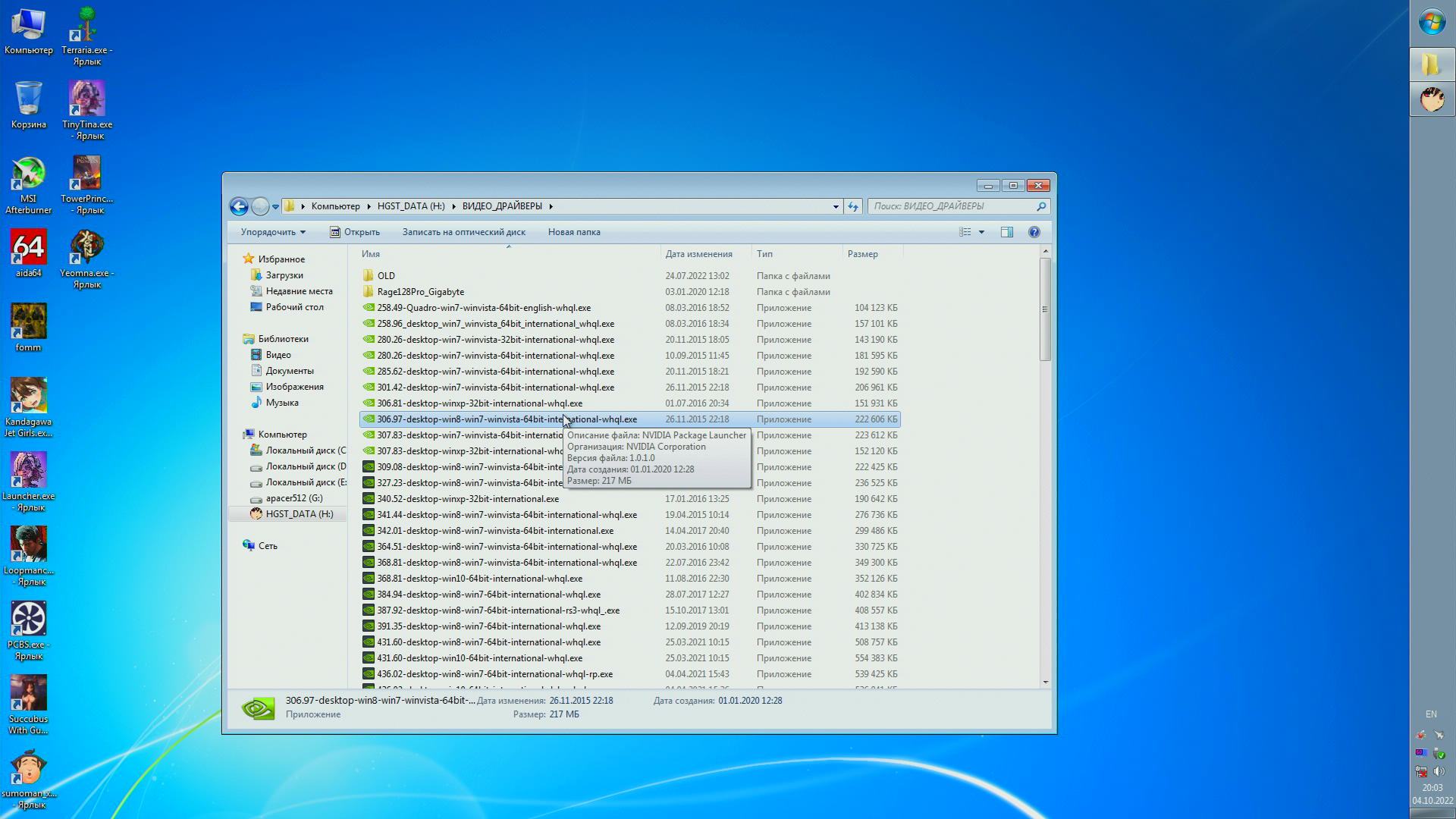Sort by the Размер column header

pyautogui.click(x=863, y=254)
